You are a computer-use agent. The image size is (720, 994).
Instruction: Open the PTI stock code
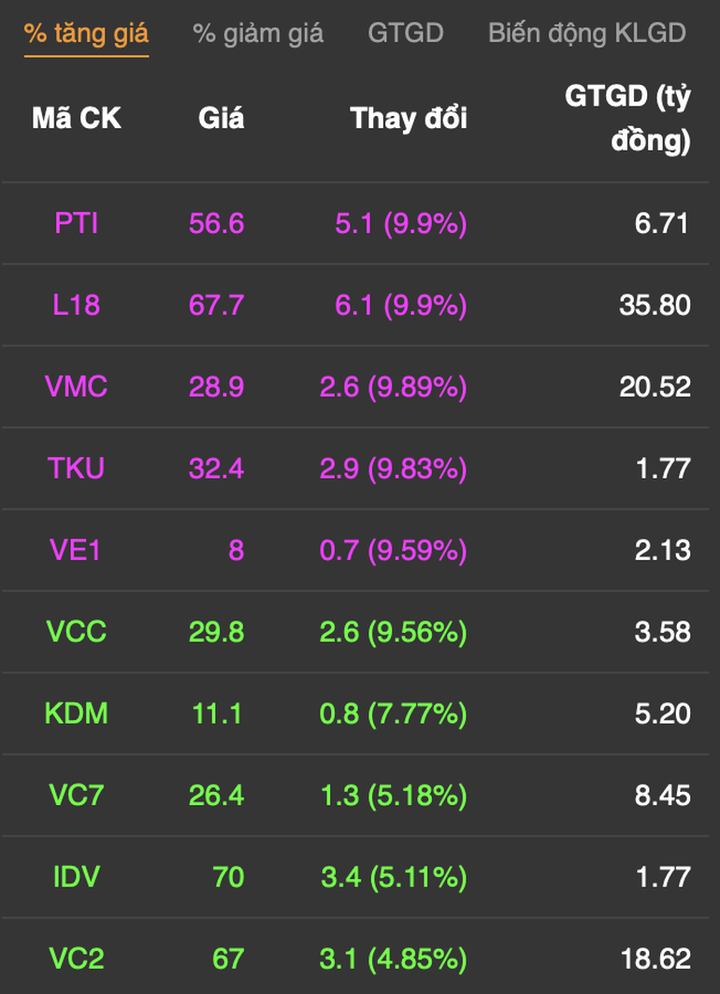[x=76, y=223]
